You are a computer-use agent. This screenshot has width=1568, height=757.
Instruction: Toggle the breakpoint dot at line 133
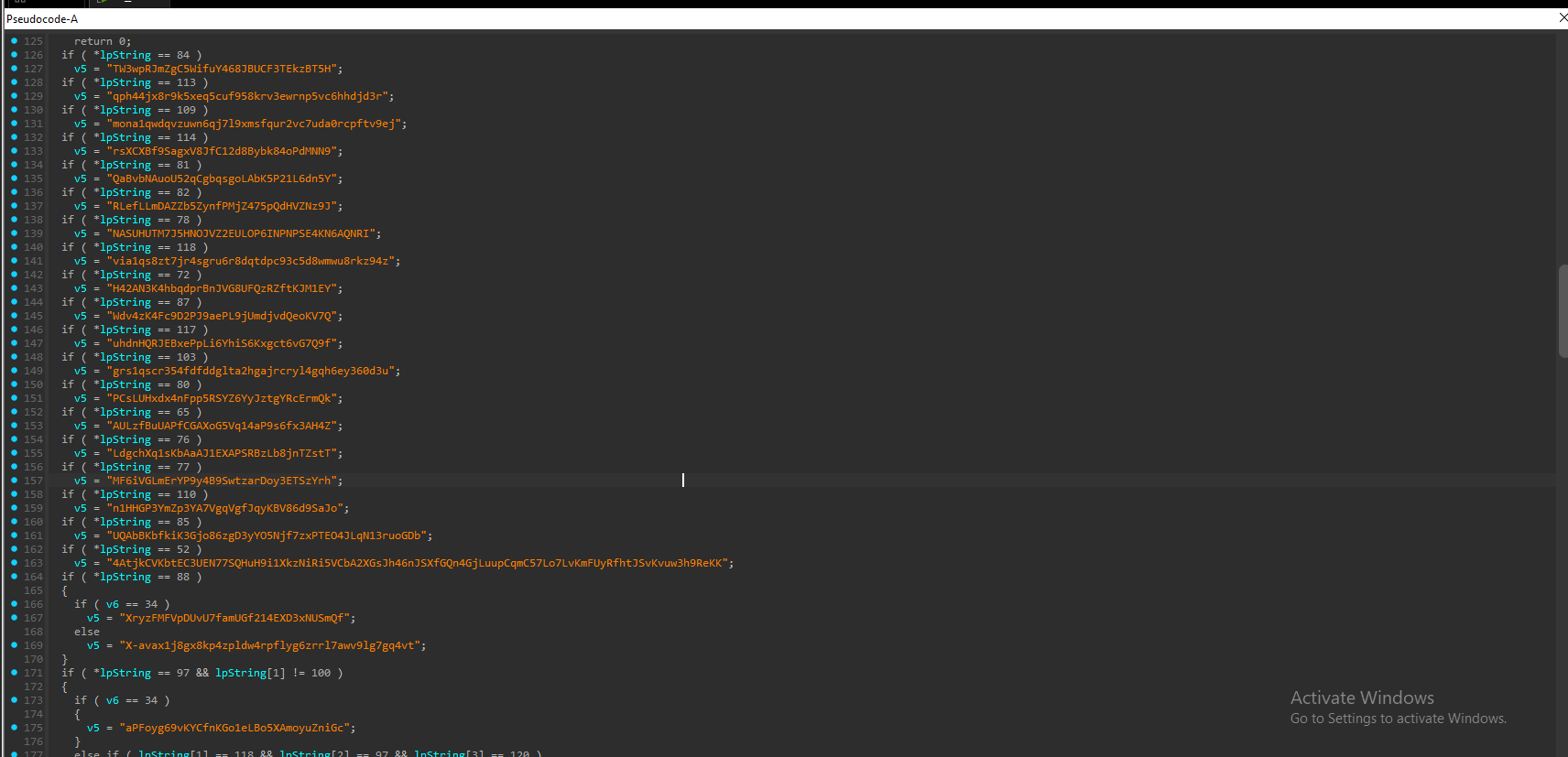[14, 151]
